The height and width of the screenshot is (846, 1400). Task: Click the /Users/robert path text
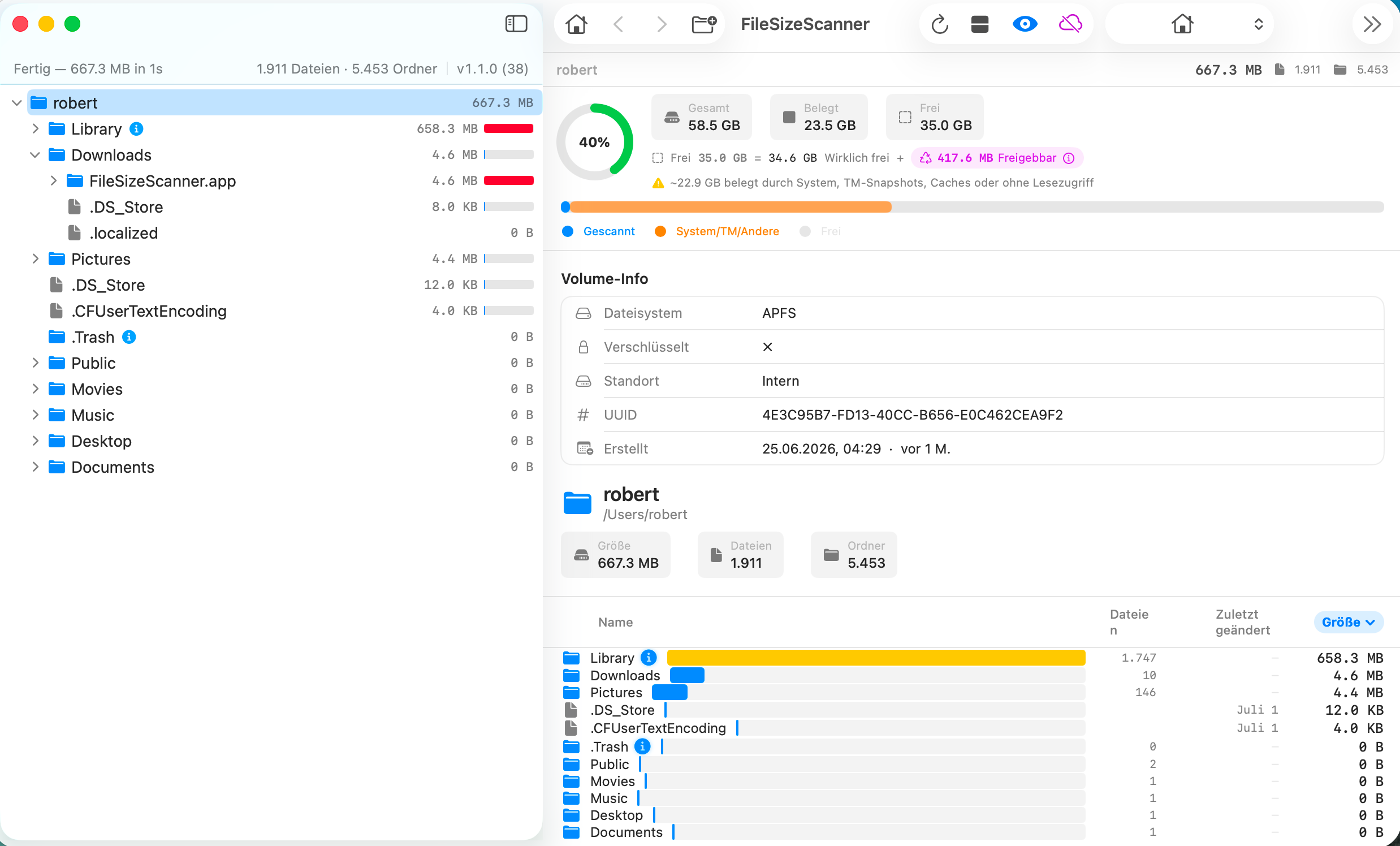tap(645, 514)
